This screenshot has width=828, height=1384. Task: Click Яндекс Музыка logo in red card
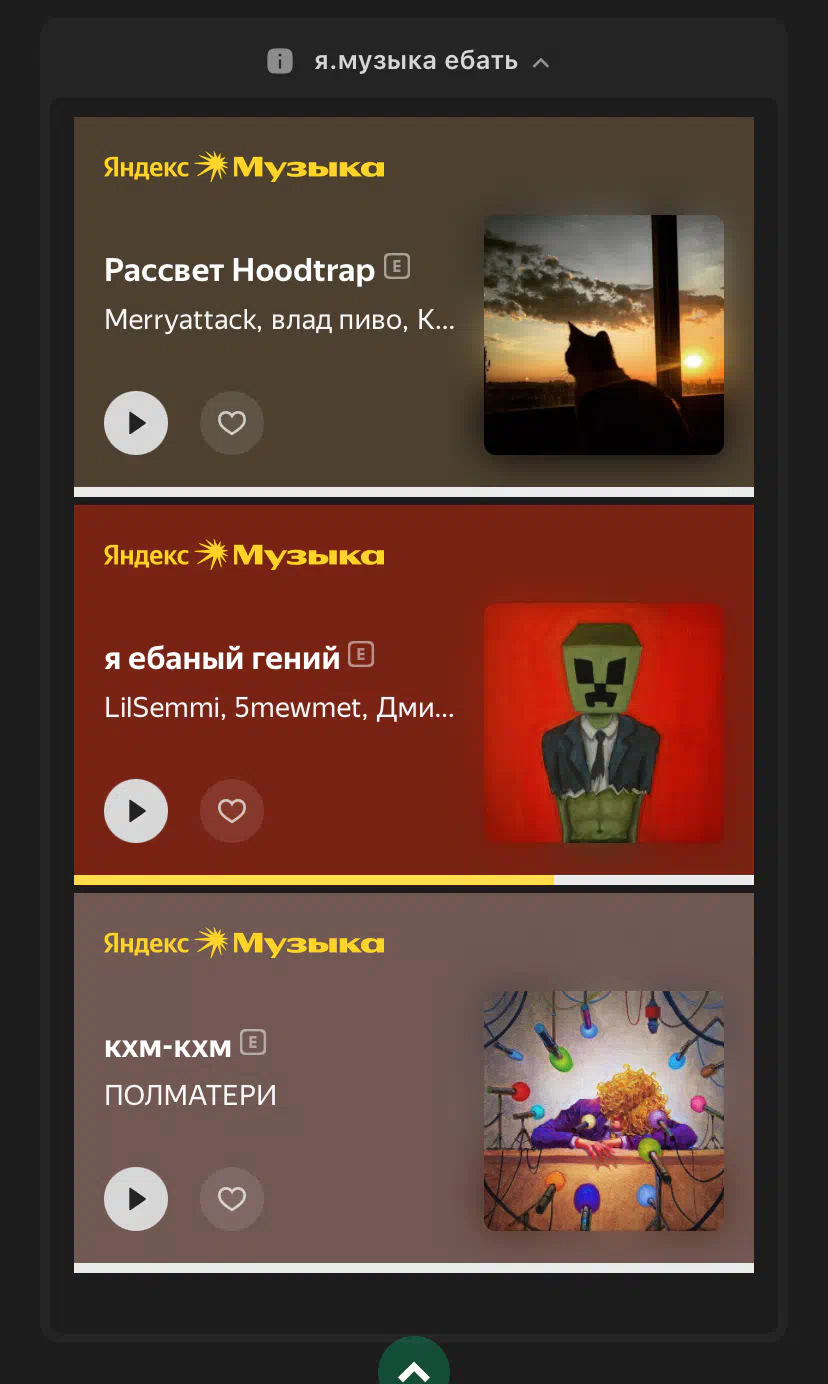244,555
